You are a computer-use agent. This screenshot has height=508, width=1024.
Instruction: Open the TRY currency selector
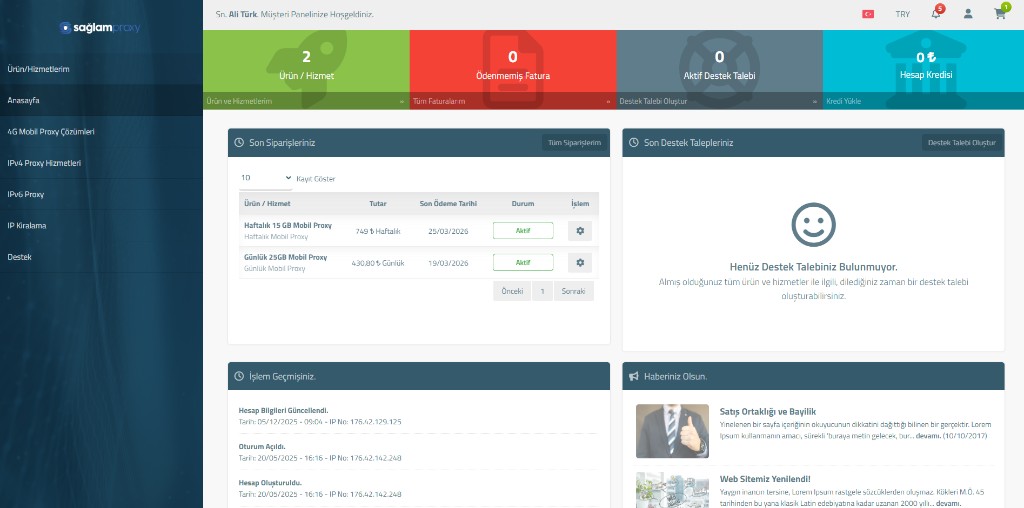tap(902, 14)
